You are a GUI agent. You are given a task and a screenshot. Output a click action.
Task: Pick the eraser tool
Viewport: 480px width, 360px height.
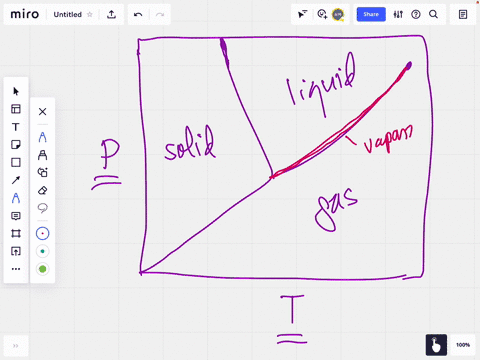42,190
